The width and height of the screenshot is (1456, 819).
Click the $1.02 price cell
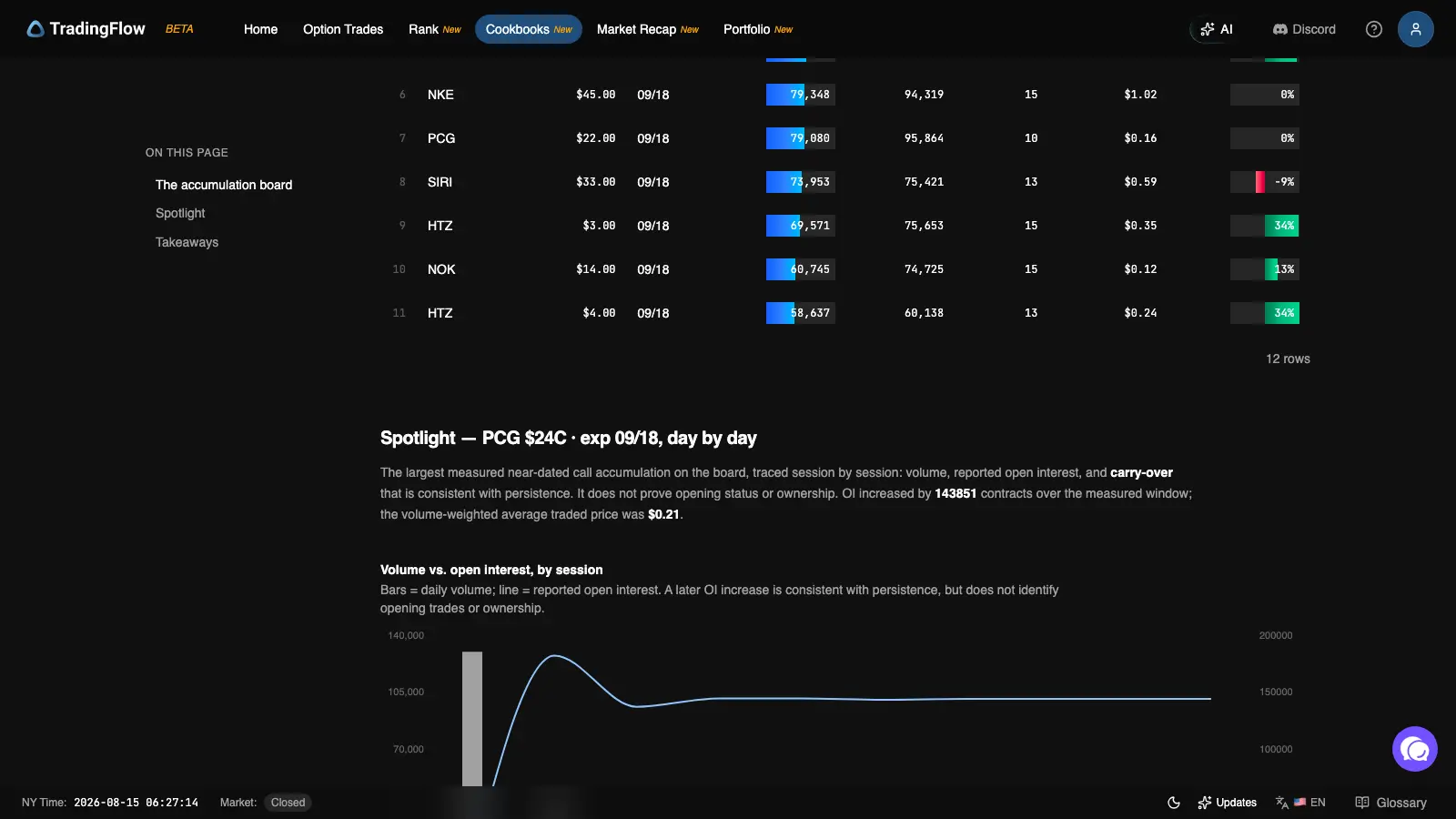(x=1140, y=95)
